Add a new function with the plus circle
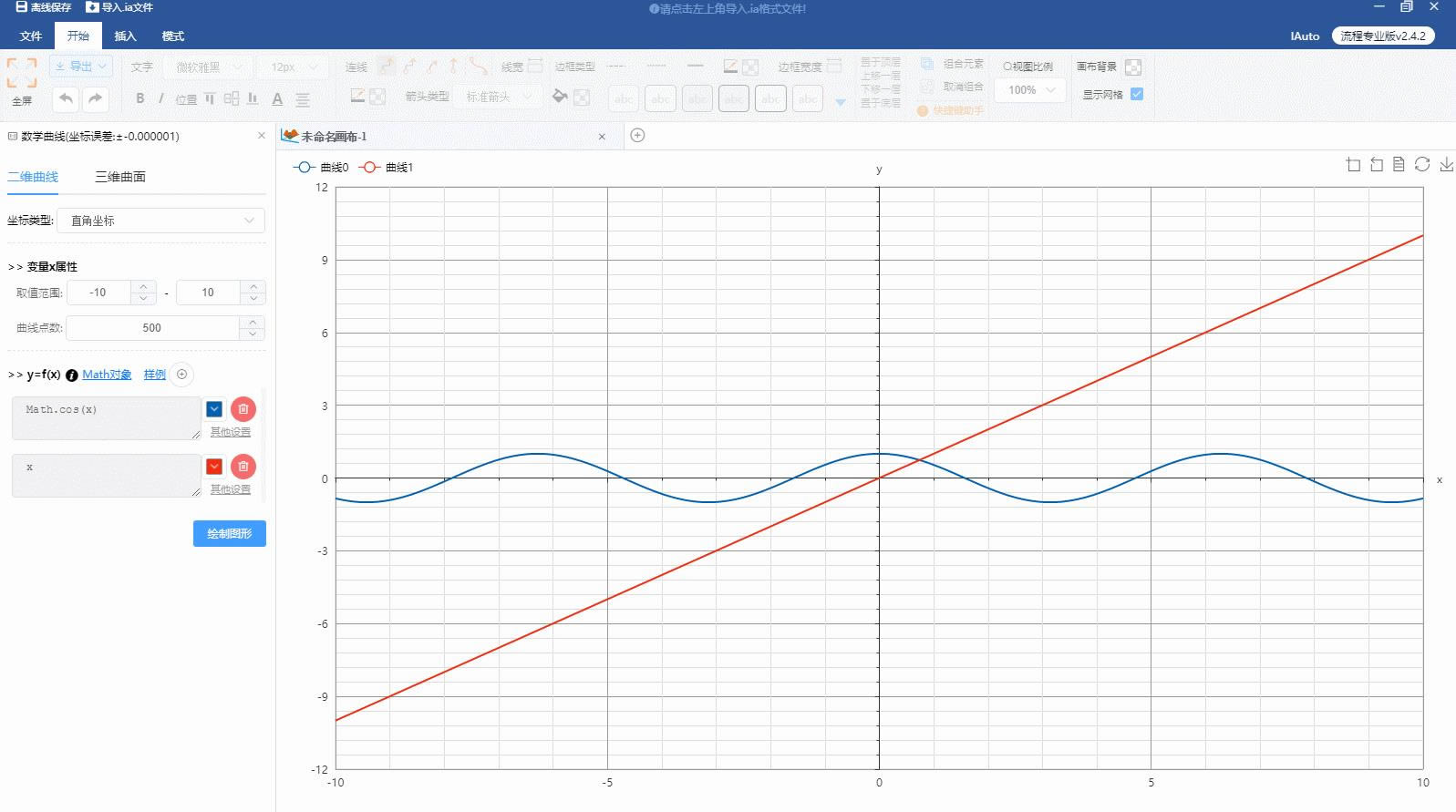The image size is (1456, 812). (x=181, y=375)
